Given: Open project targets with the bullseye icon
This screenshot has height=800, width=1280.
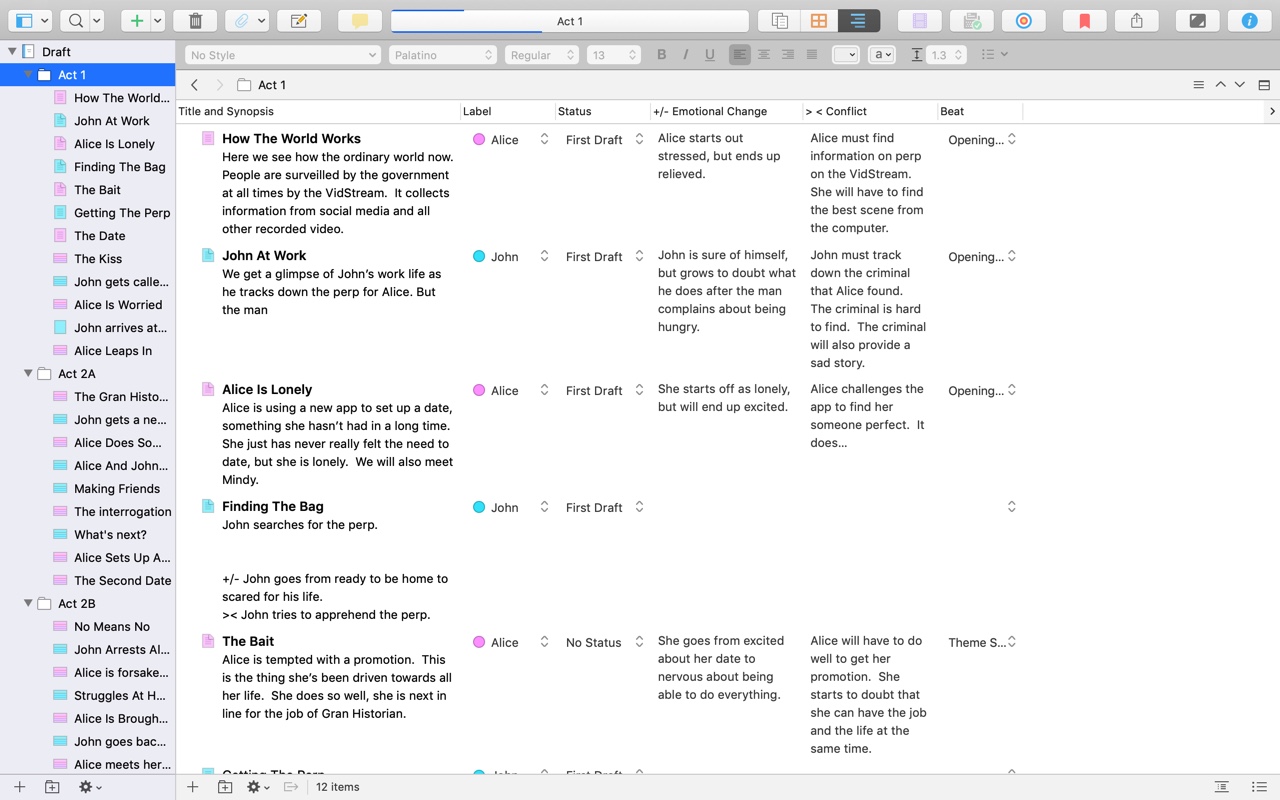Looking at the screenshot, I should (1023, 21).
